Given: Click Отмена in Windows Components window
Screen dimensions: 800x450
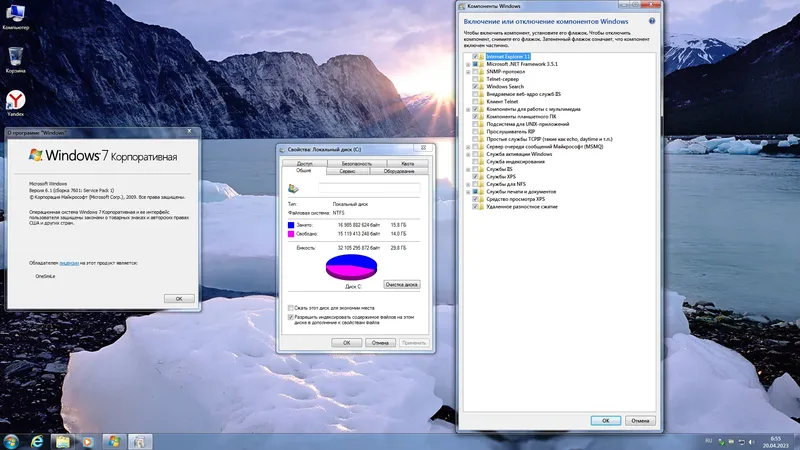Looking at the screenshot, I should (x=640, y=421).
